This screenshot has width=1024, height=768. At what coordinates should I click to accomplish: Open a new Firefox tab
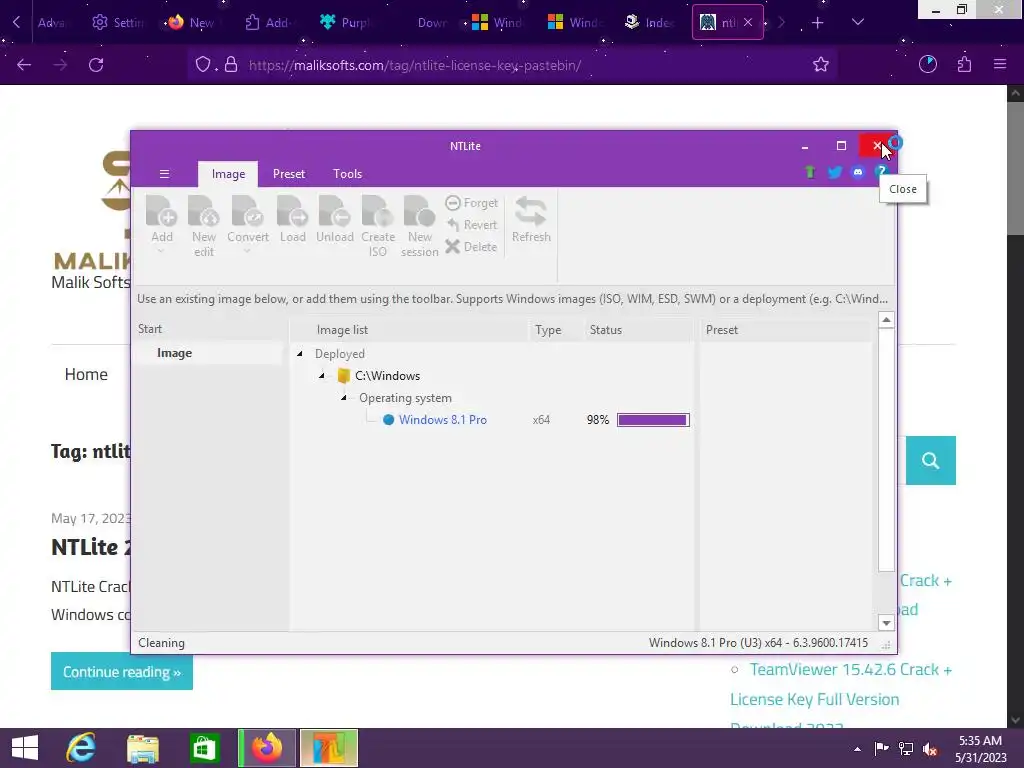[817, 23]
